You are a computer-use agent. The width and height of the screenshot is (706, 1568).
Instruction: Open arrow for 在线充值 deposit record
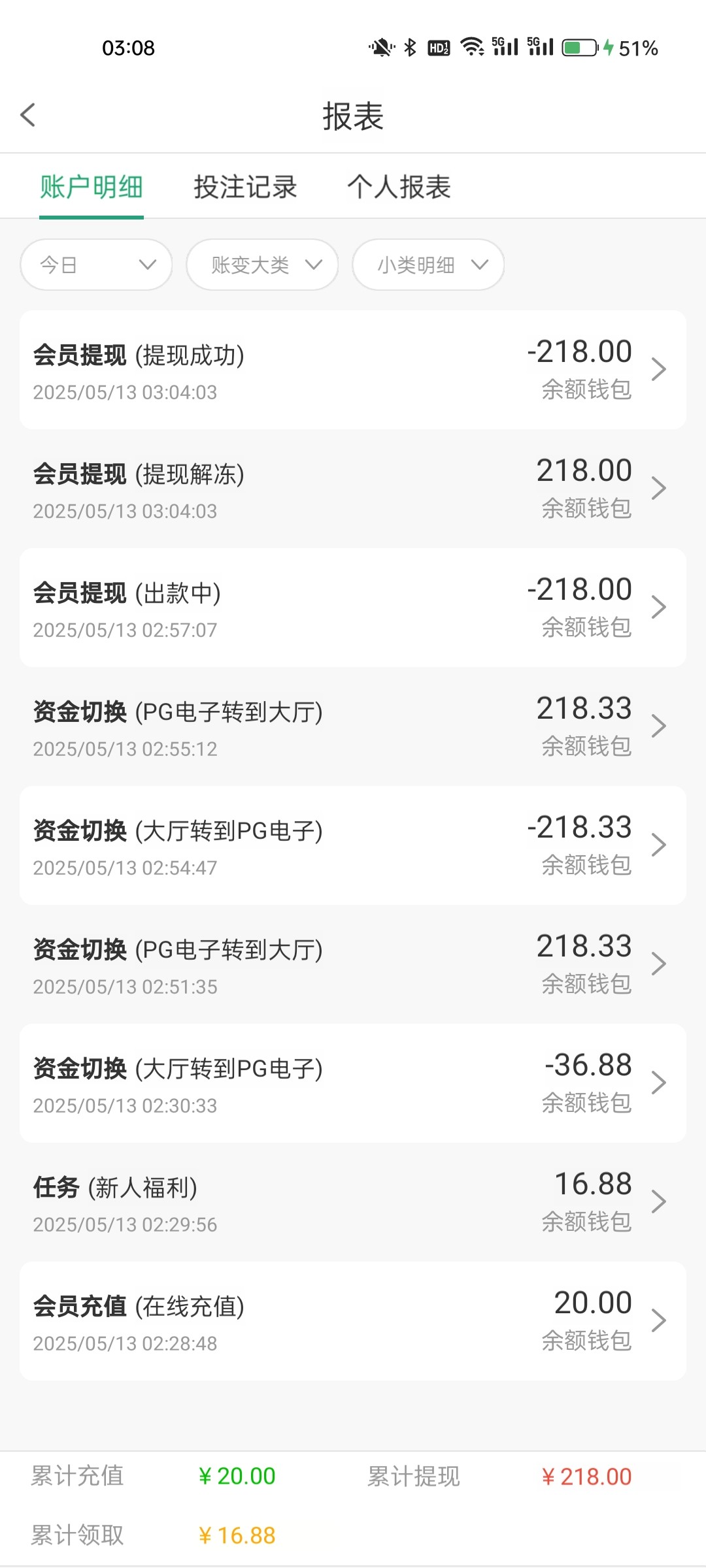(658, 1321)
